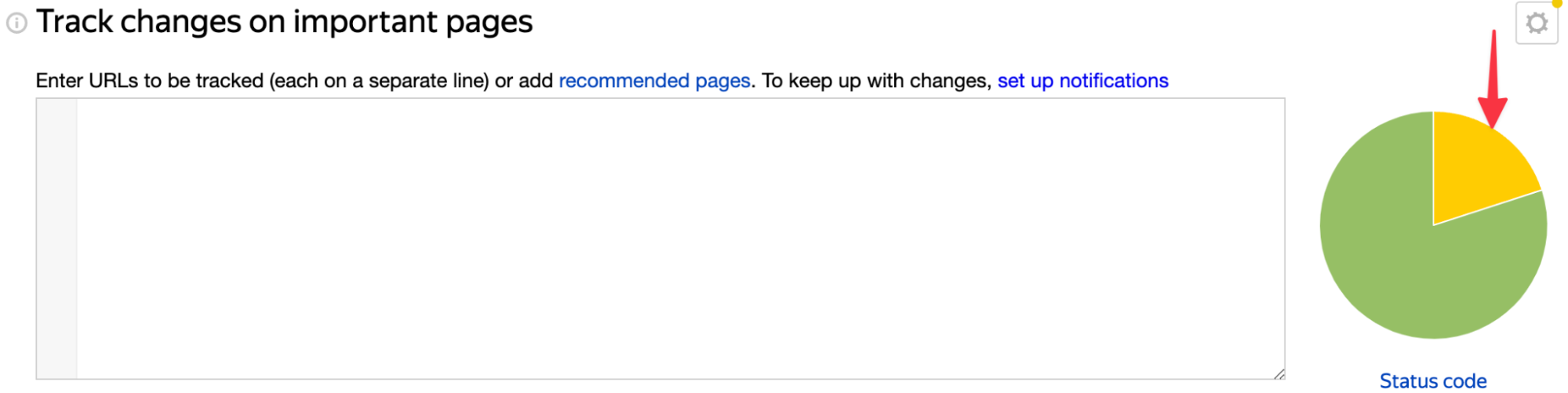The height and width of the screenshot is (393, 1568).
Task: Click the vertical divider between pie slices
Action: click(1433, 168)
